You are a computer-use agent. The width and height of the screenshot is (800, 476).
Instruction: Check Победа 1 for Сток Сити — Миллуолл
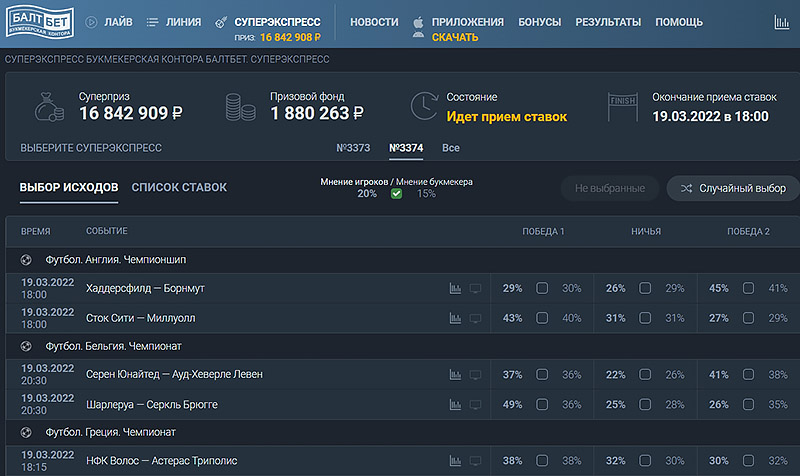coord(542,318)
